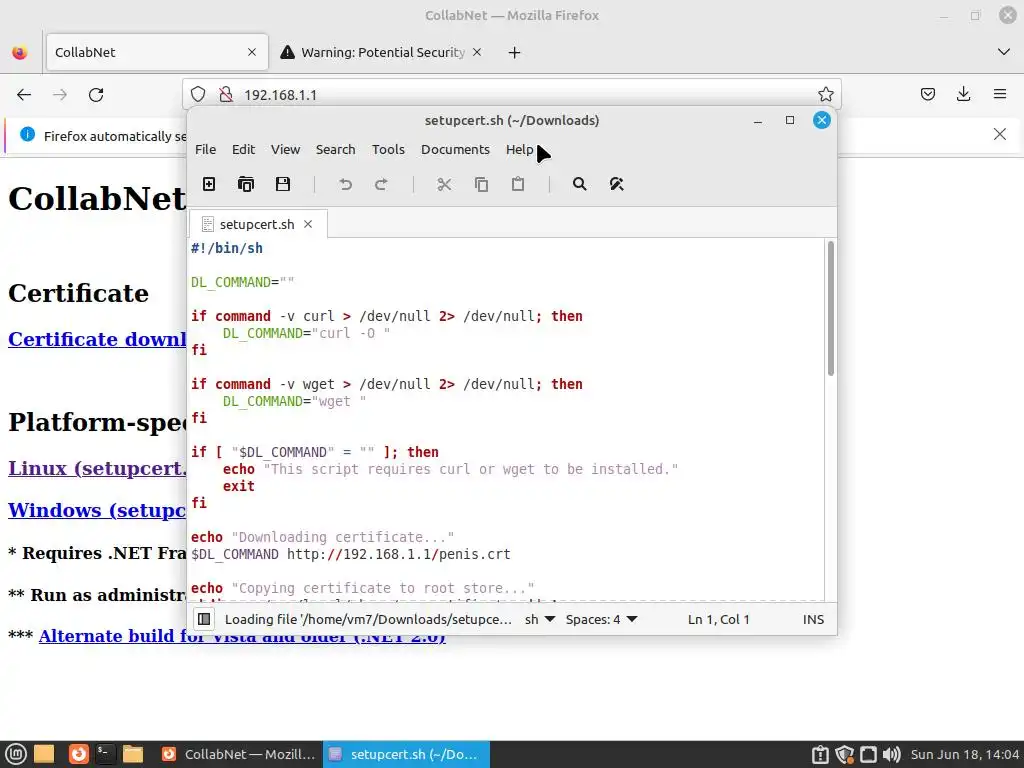Close the Security warning tab
The height and width of the screenshot is (768, 1024).
click(x=477, y=52)
